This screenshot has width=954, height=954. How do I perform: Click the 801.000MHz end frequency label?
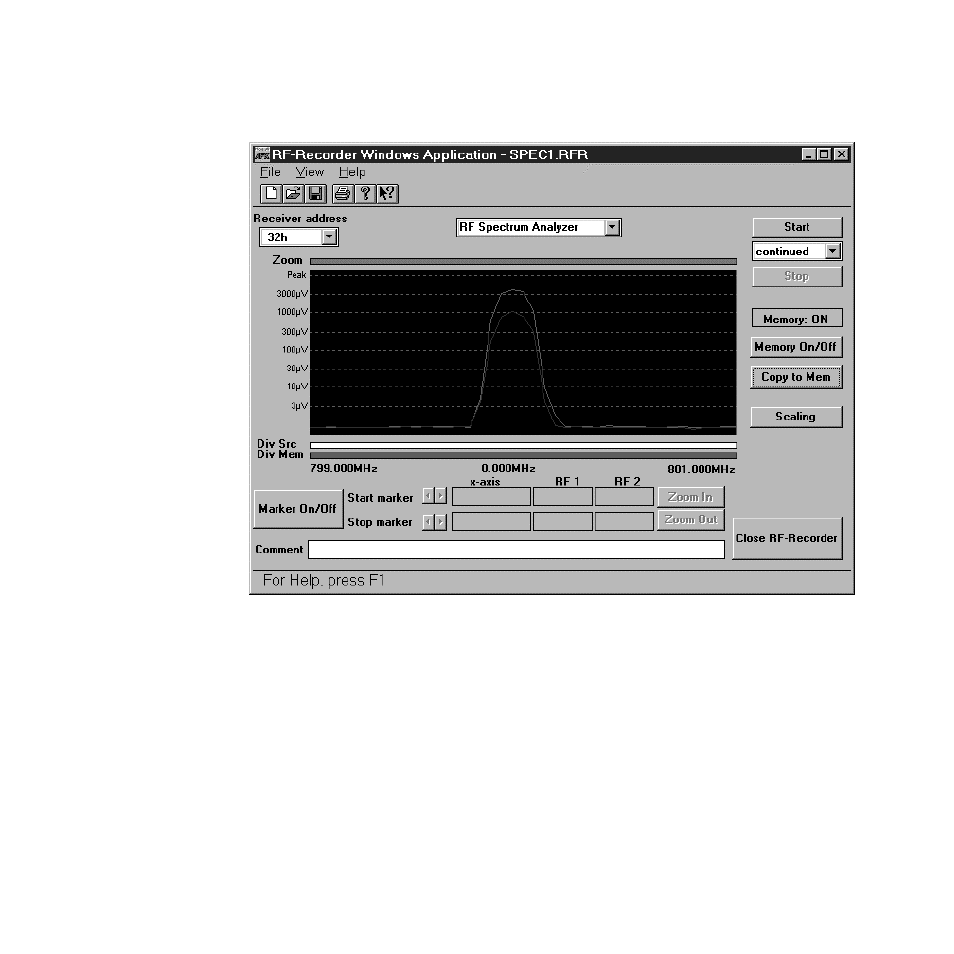[702, 469]
